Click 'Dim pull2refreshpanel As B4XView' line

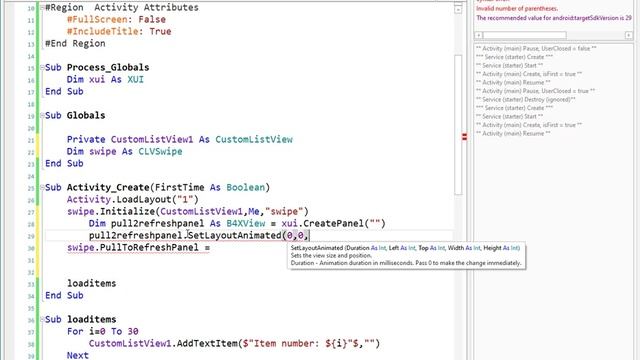237,224
